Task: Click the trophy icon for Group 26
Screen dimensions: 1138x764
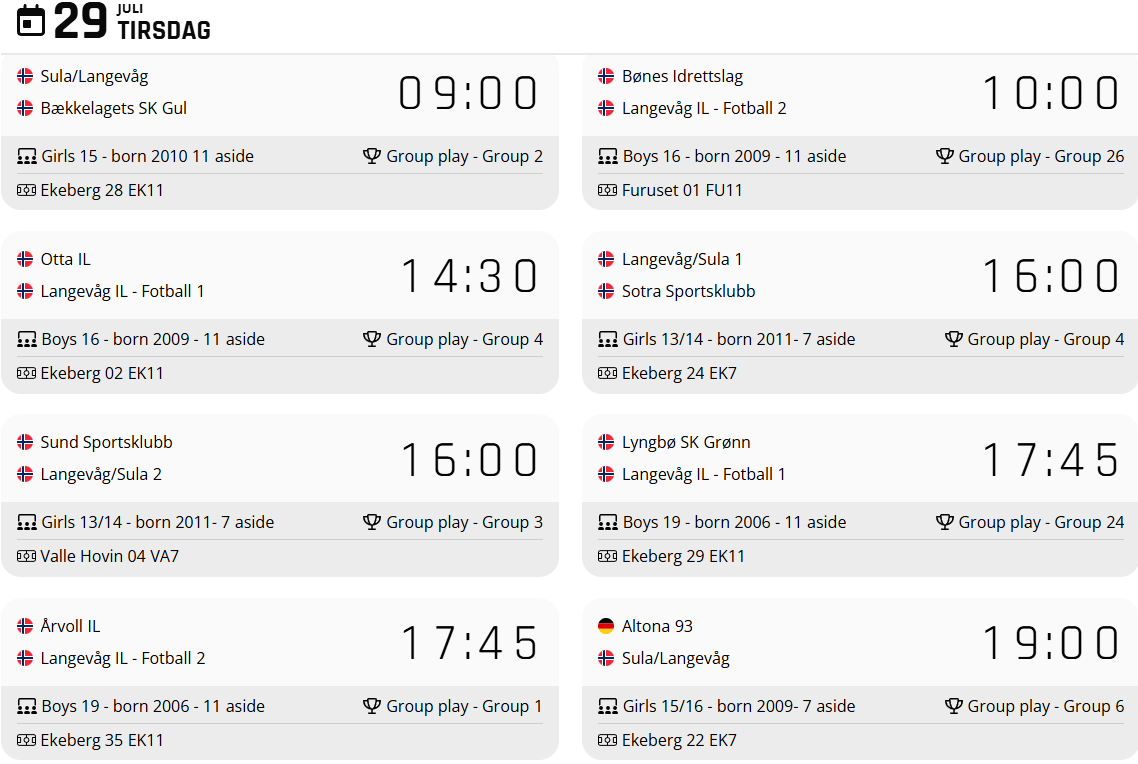Action: click(945, 156)
